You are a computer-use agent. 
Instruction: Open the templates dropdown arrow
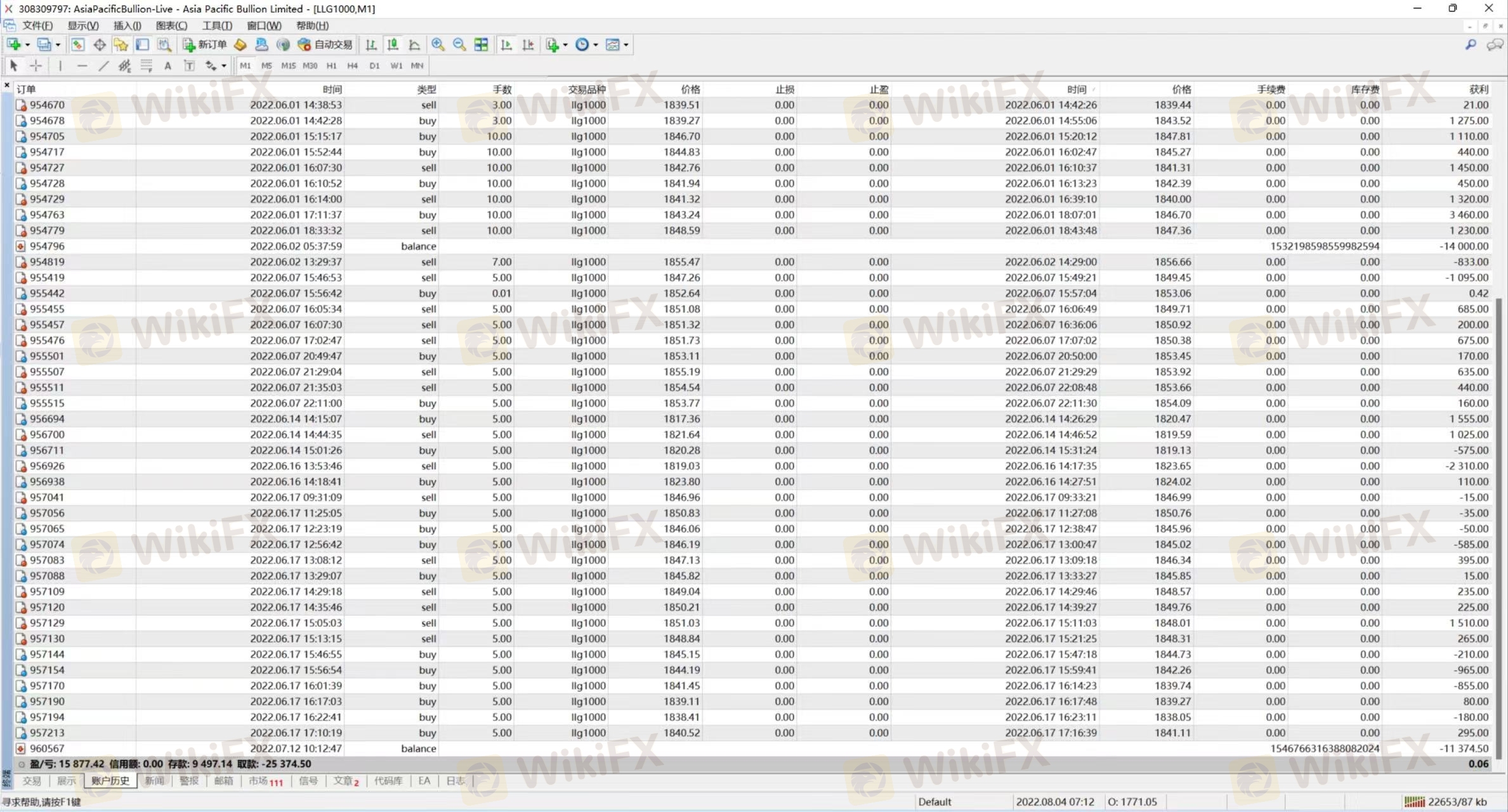pos(626,44)
